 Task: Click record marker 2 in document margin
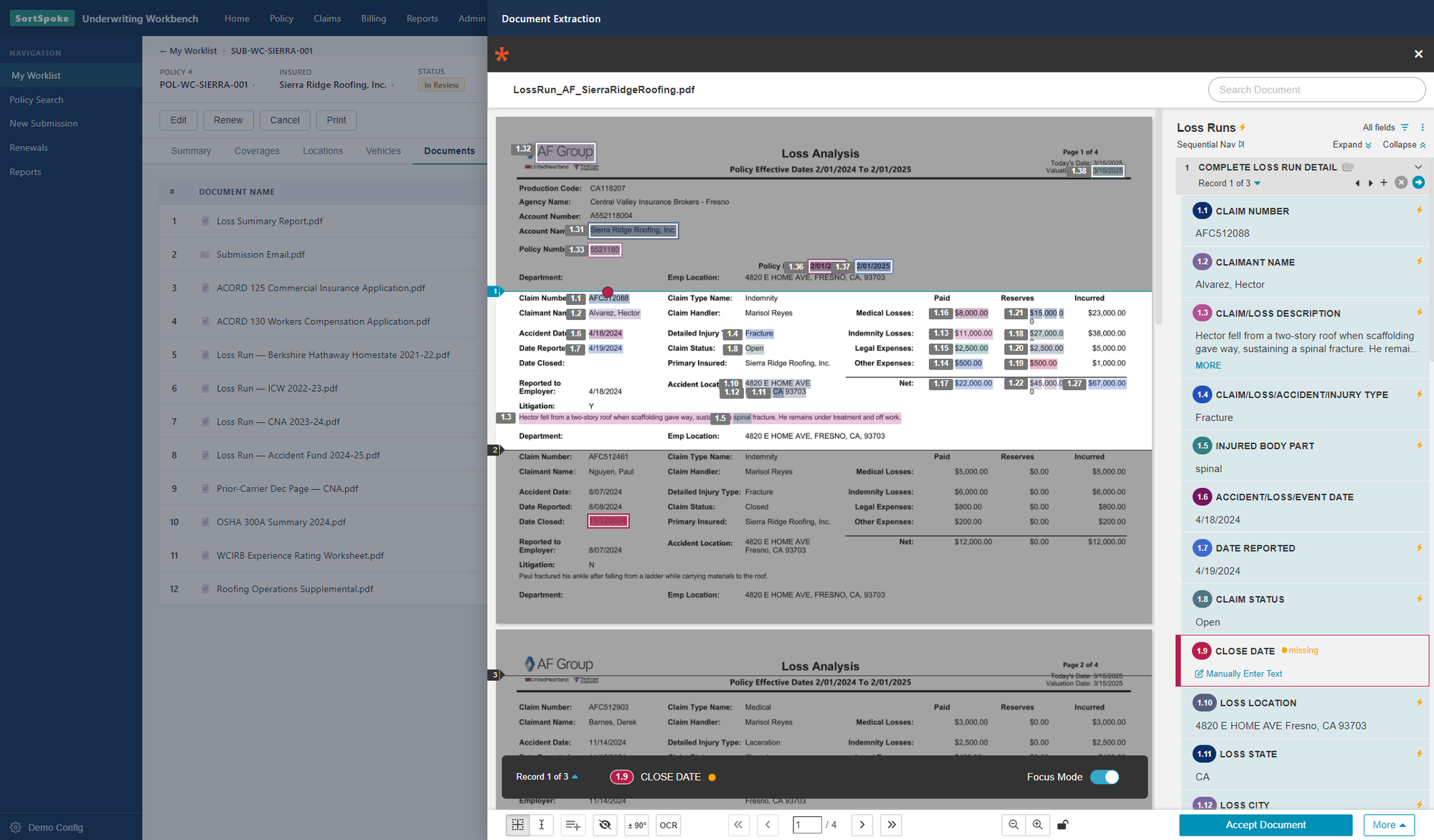pos(494,450)
